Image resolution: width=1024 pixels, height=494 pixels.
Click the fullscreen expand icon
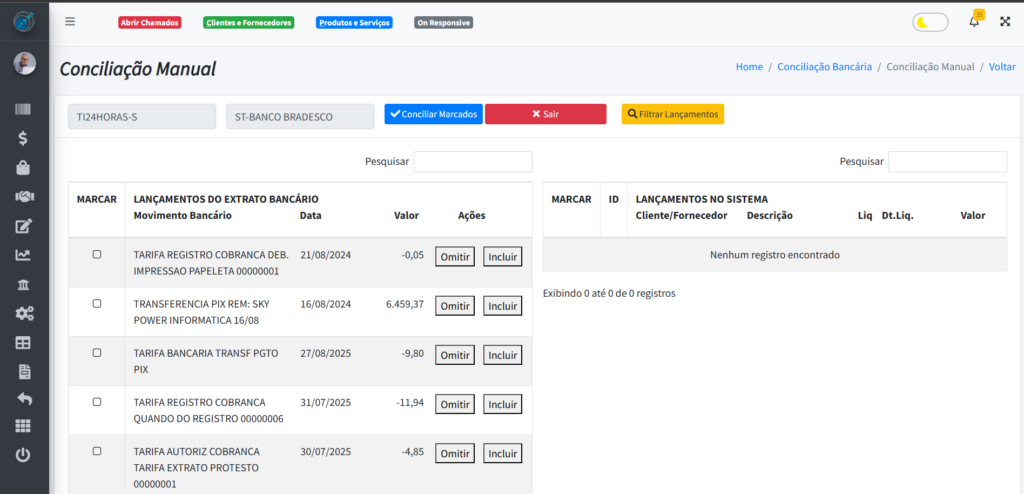pos(1005,21)
